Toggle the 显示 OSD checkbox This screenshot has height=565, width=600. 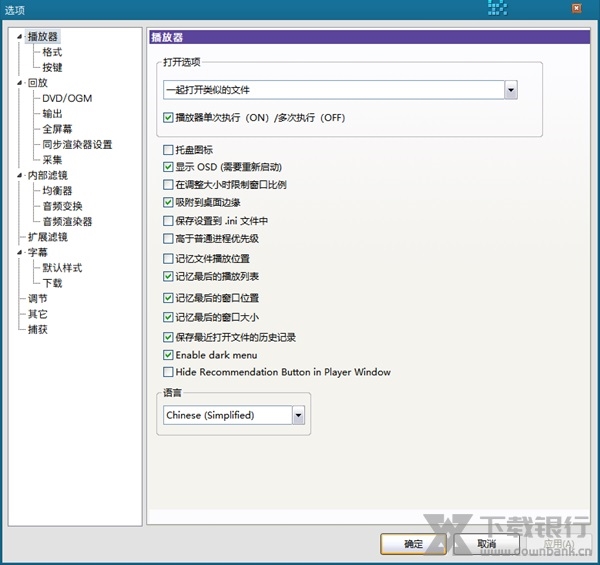pyautogui.click(x=168, y=167)
